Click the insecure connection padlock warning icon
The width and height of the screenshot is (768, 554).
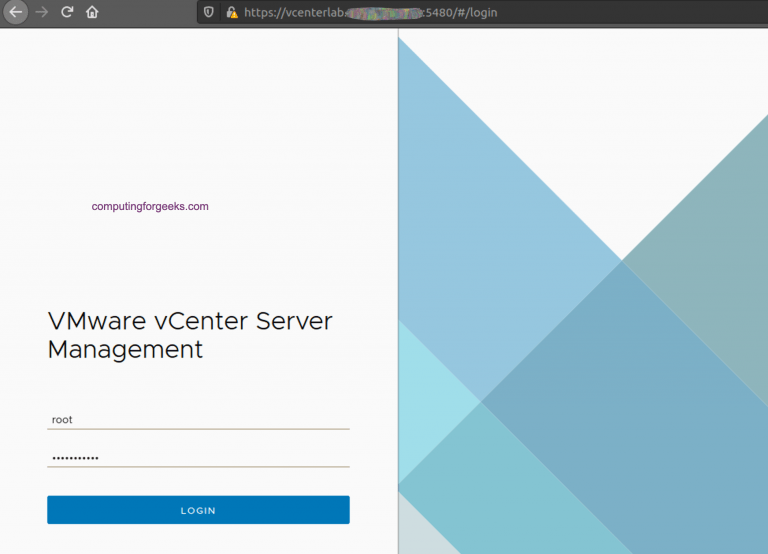point(232,12)
